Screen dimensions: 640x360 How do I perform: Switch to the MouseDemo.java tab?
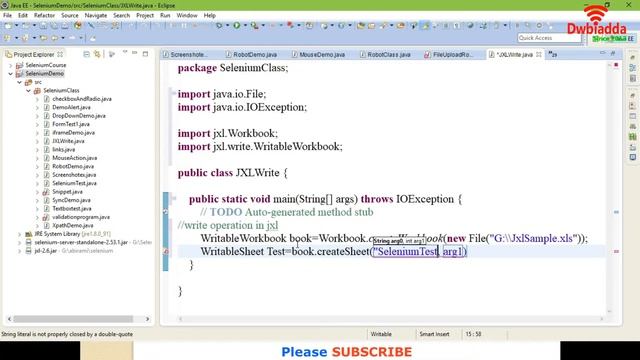[318, 54]
